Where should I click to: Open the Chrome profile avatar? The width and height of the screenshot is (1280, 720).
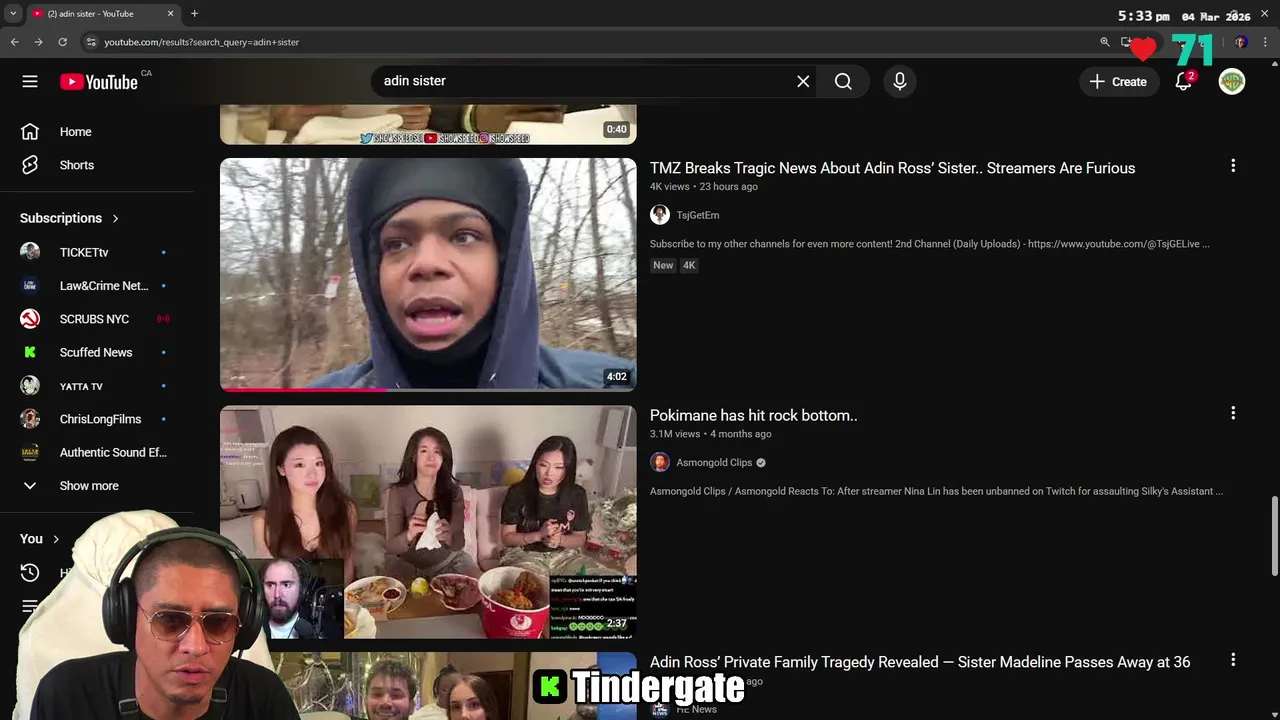point(1241,42)
